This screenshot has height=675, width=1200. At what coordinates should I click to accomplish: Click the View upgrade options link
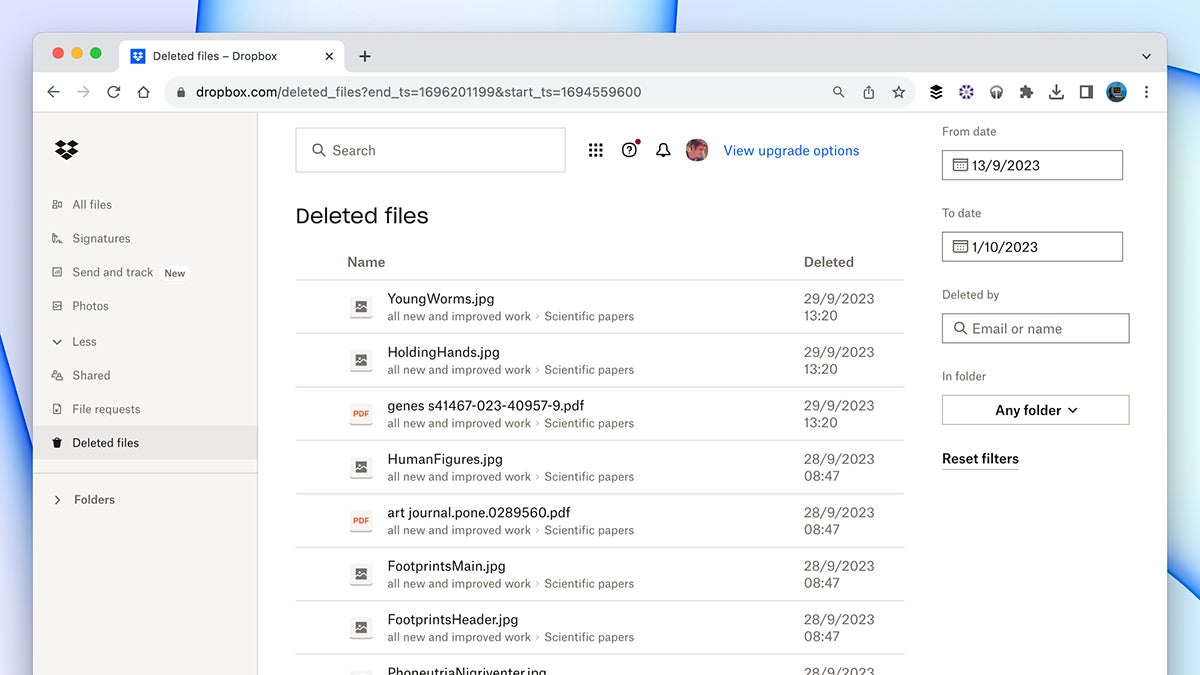click(791, 150)
